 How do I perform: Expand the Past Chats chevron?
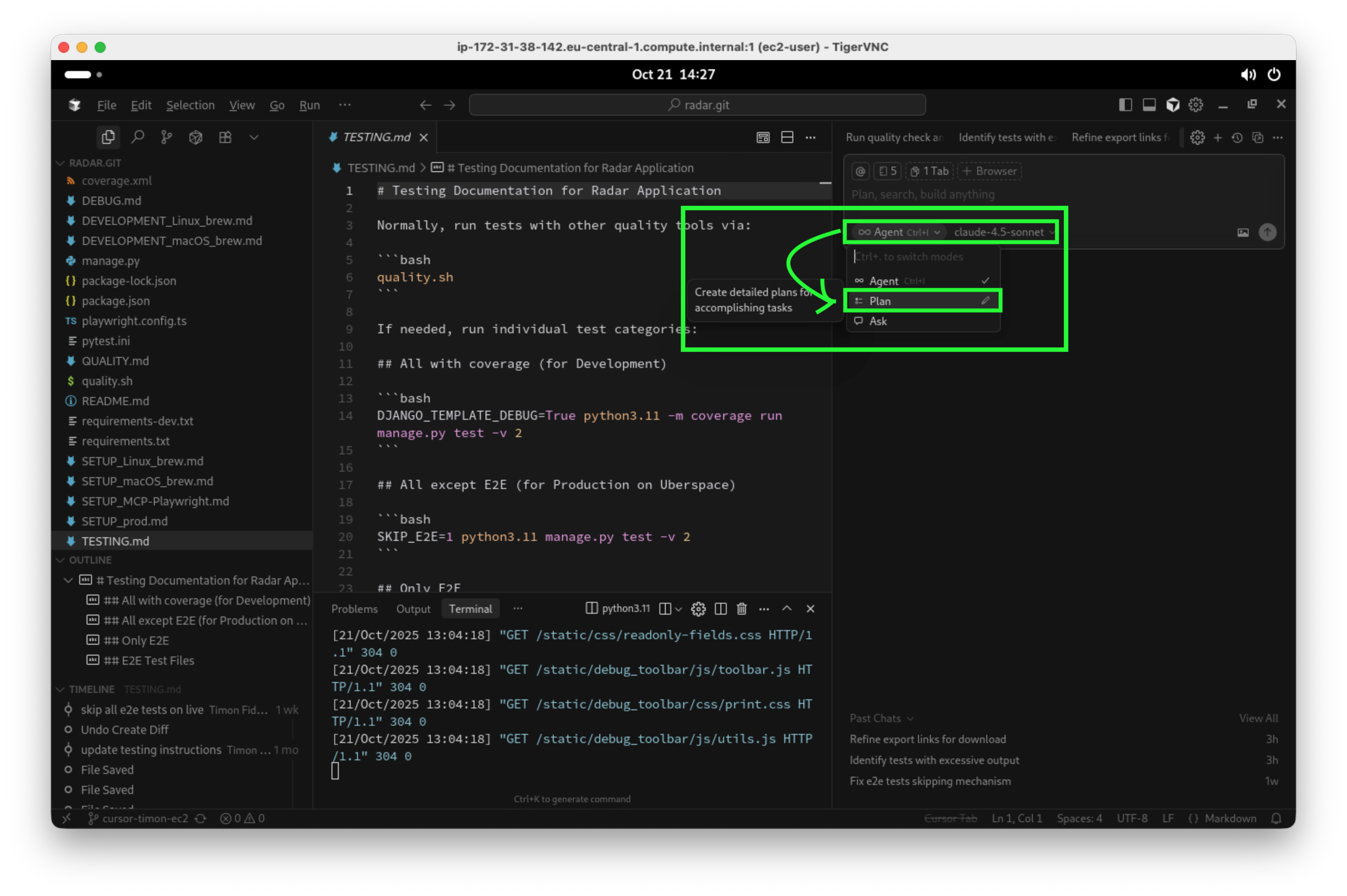click(x=910, y=718)
